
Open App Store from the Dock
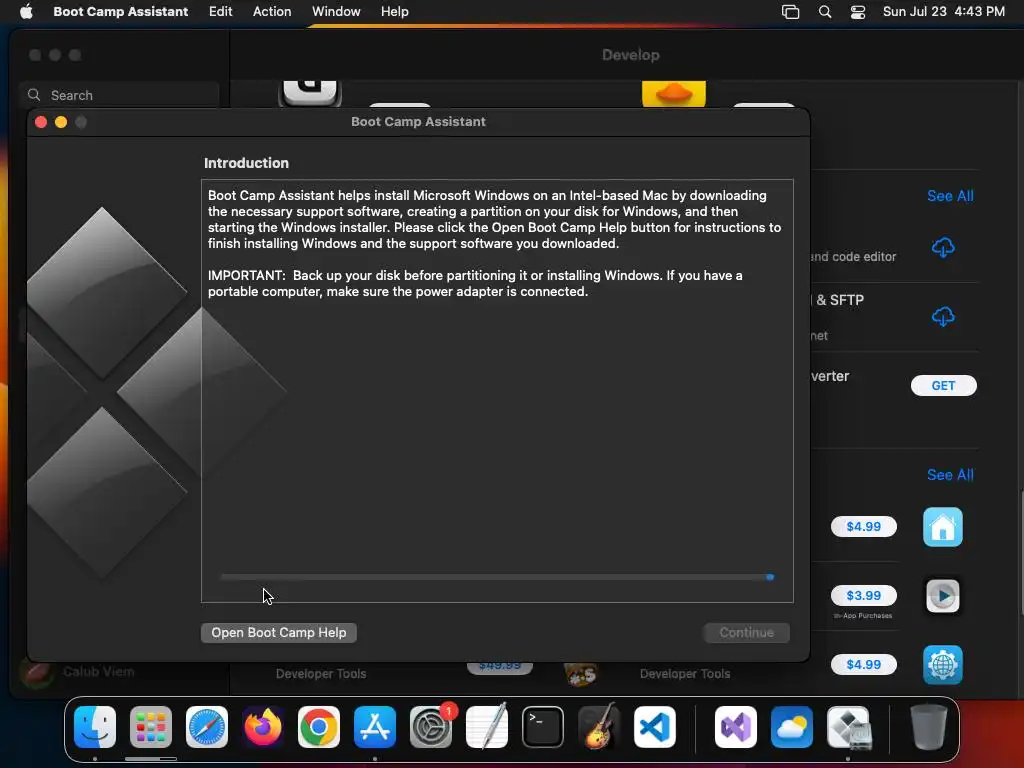coord(375,727)
